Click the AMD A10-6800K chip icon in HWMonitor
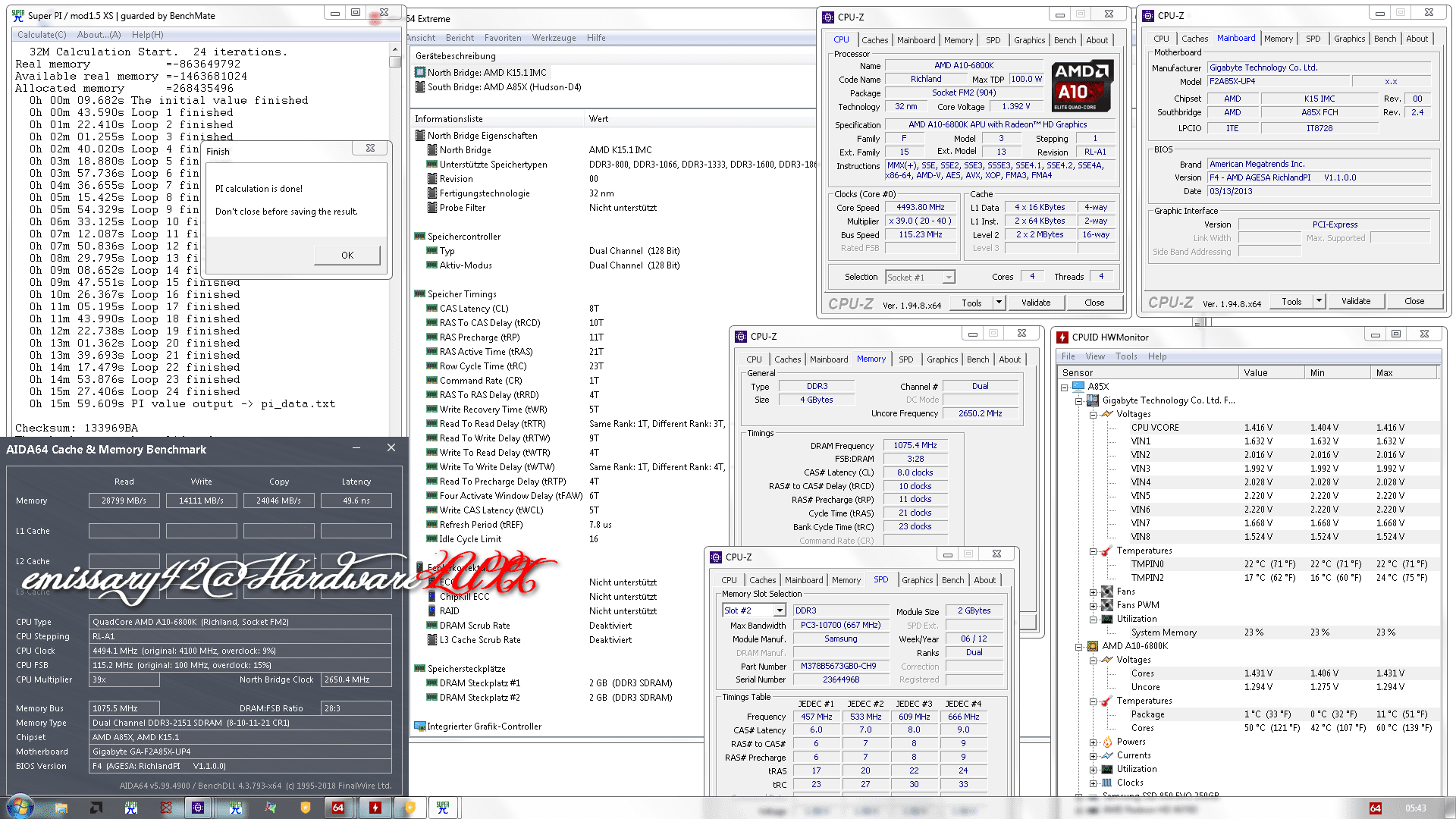Screen dimensions: 1456x819 1093,646
